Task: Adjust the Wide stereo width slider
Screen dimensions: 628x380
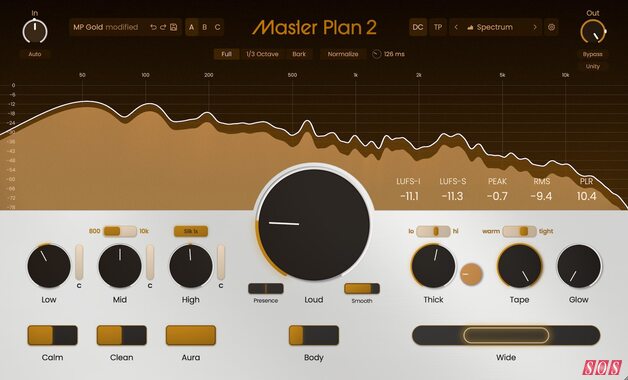Action: click(x=506, y=335)
